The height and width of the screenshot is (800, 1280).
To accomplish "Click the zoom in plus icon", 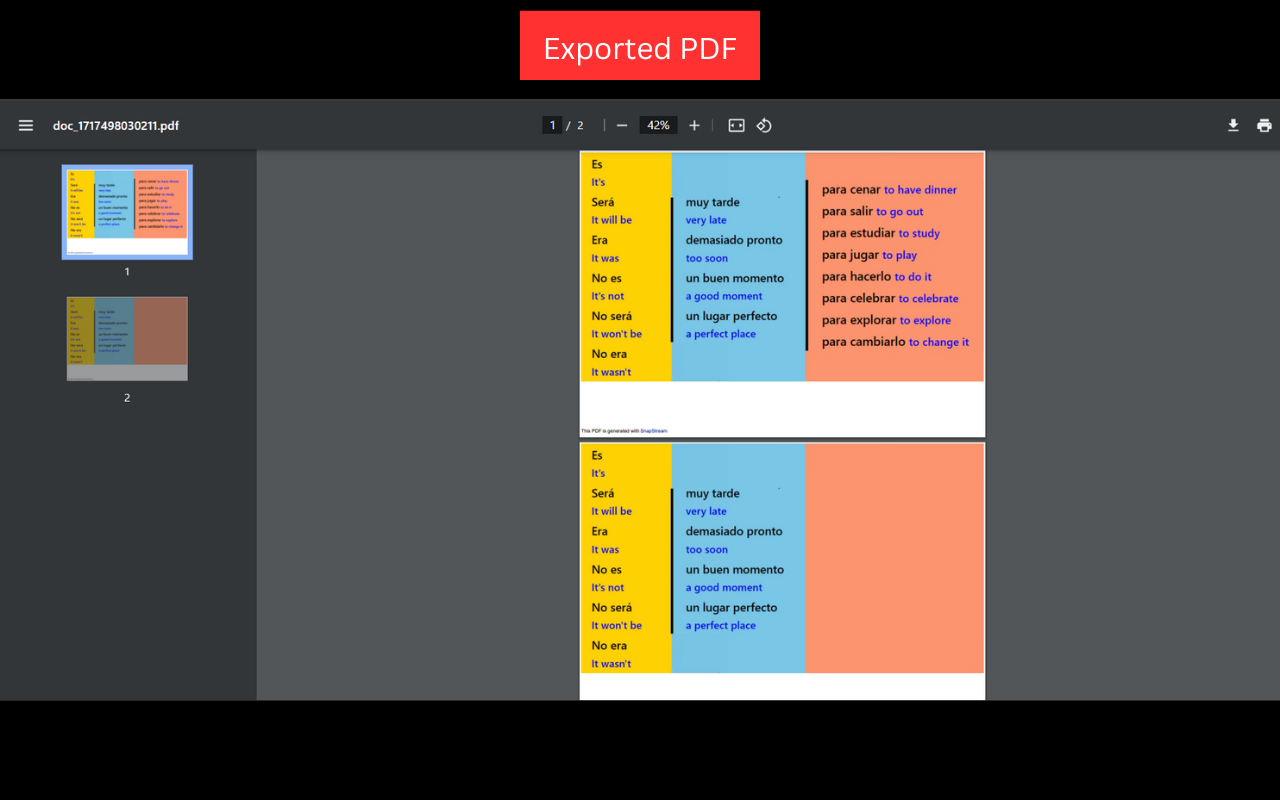I will click(x=694, y=125).
